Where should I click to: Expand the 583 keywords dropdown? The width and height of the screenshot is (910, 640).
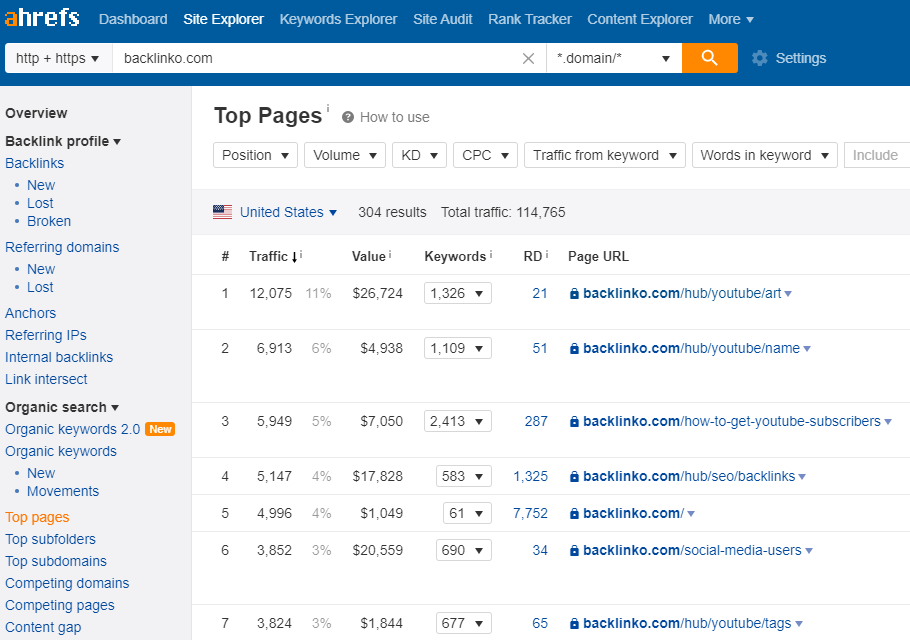click(464, 476)
